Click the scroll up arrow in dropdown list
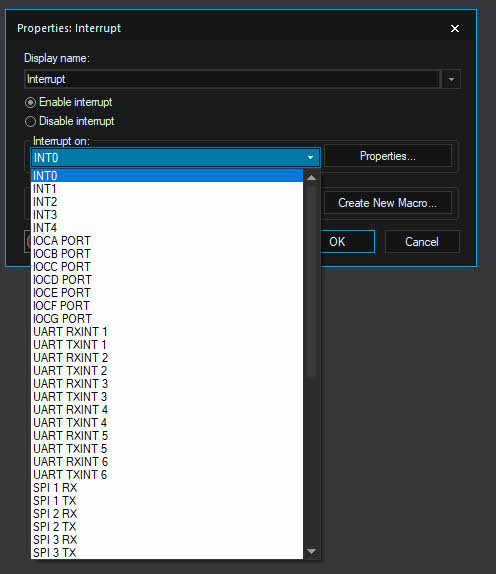The height and width of the screenshot is (574, 496). point(312,178)
